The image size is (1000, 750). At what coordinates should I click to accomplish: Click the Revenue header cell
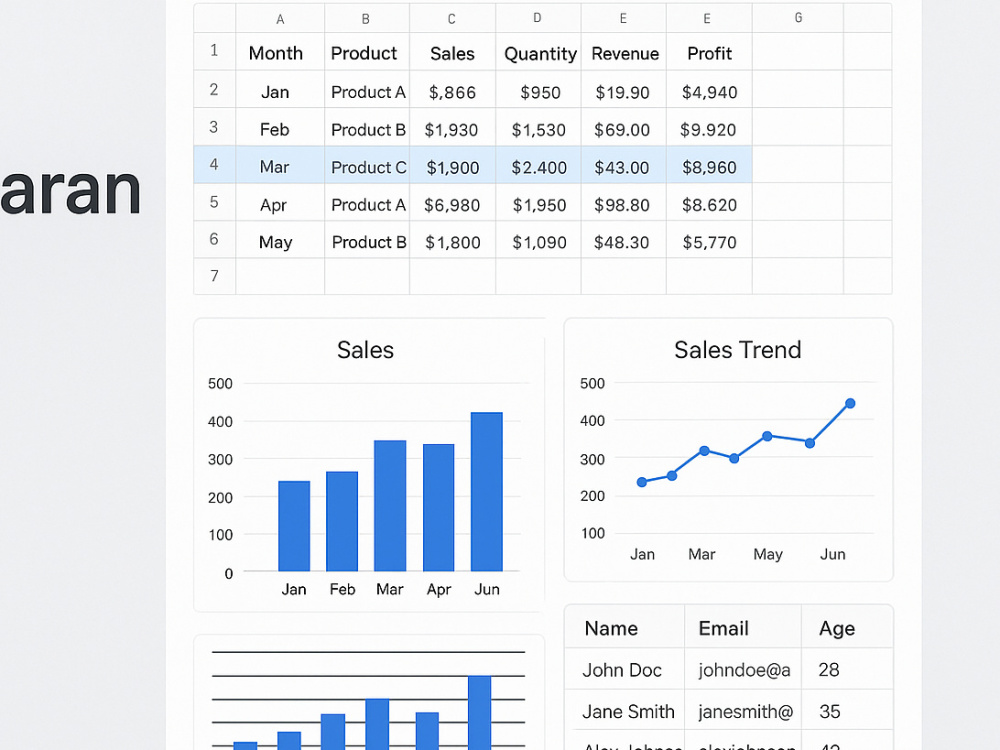(x=624, y=52)
